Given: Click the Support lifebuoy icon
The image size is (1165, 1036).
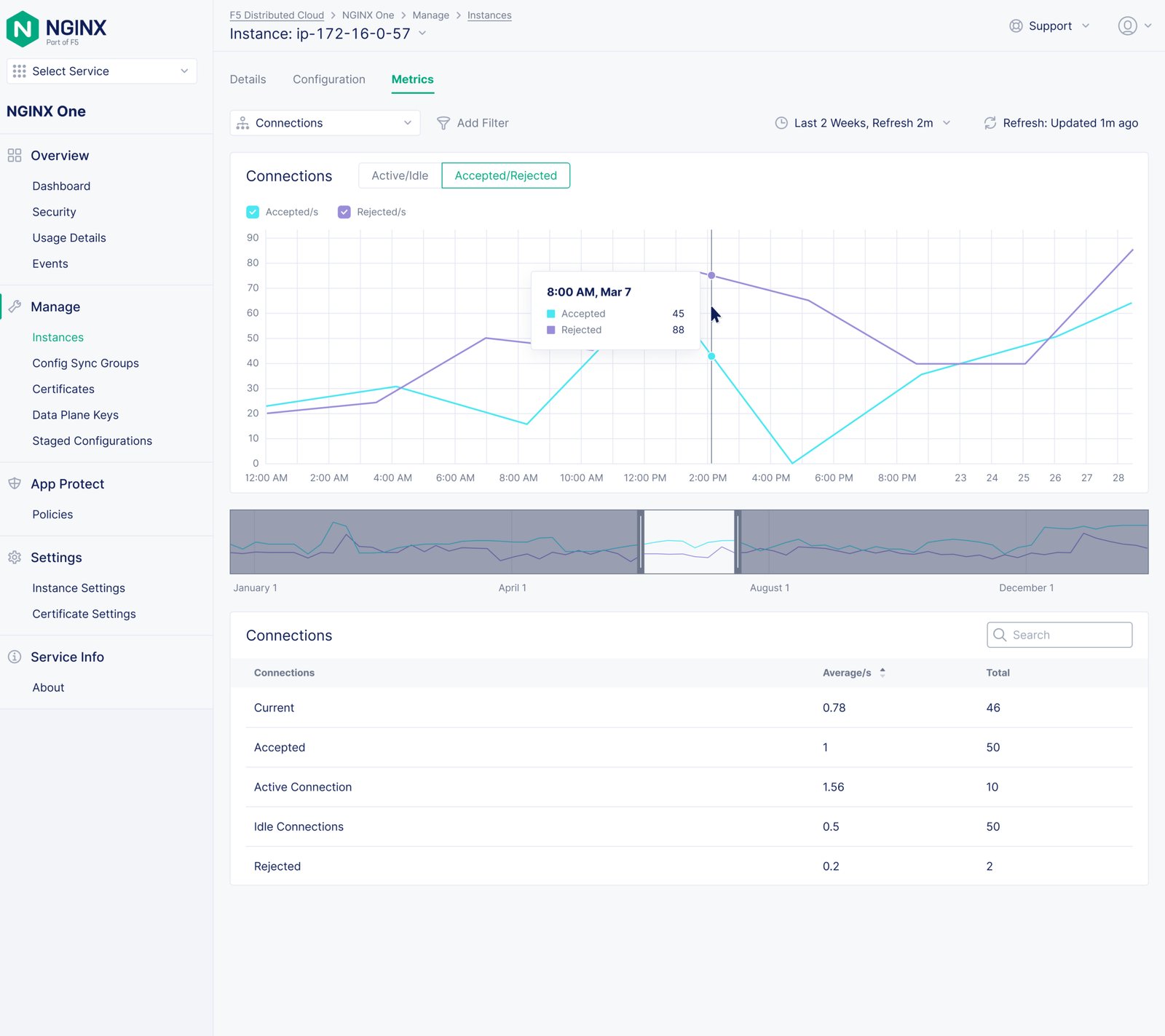Looking at the screenshot, I should pos(1016,26).
